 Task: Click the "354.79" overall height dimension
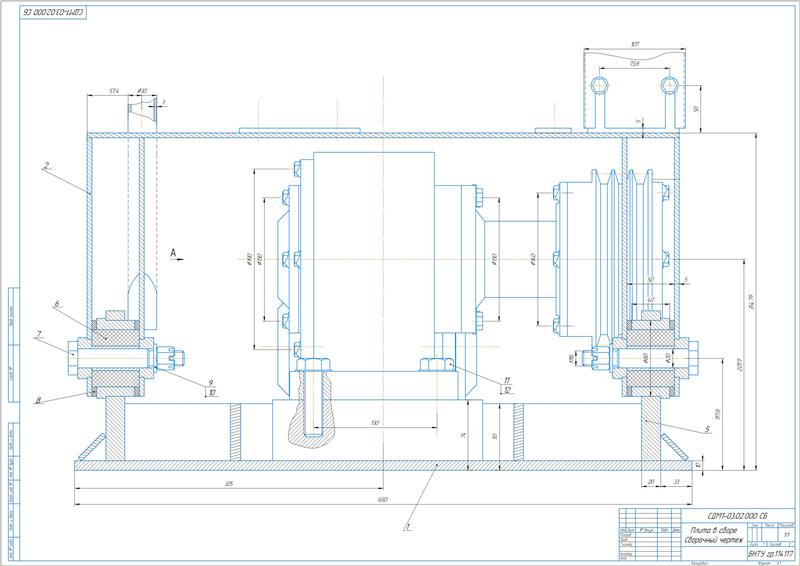tap(751, 301)
